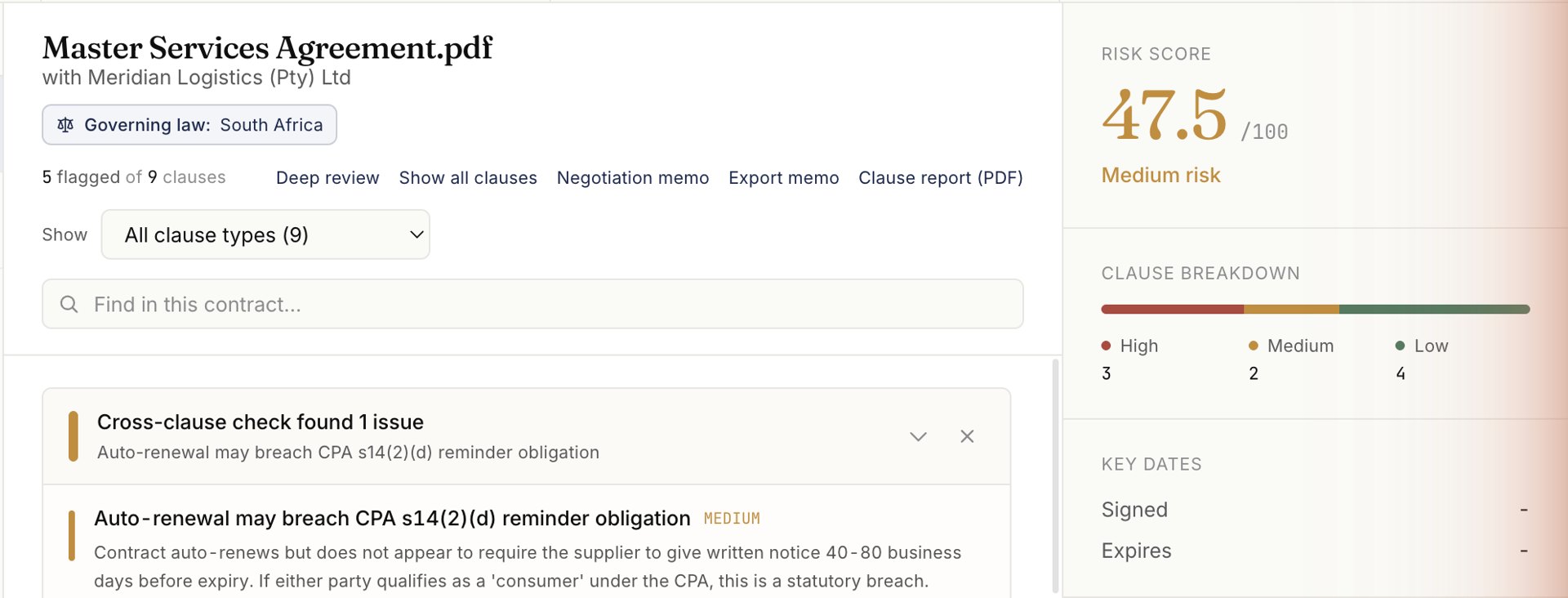Click 'with Meridian Logistics (Pty) Ltd' subtitle
1568x598 pixels.
click(x=196, y=78)
